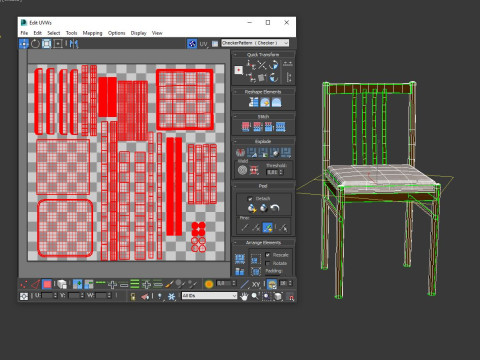Toggle the Soft Selection orange button
Image resolution: width=480 pixels, height=360 pixels.
click(x=209, y=284)
